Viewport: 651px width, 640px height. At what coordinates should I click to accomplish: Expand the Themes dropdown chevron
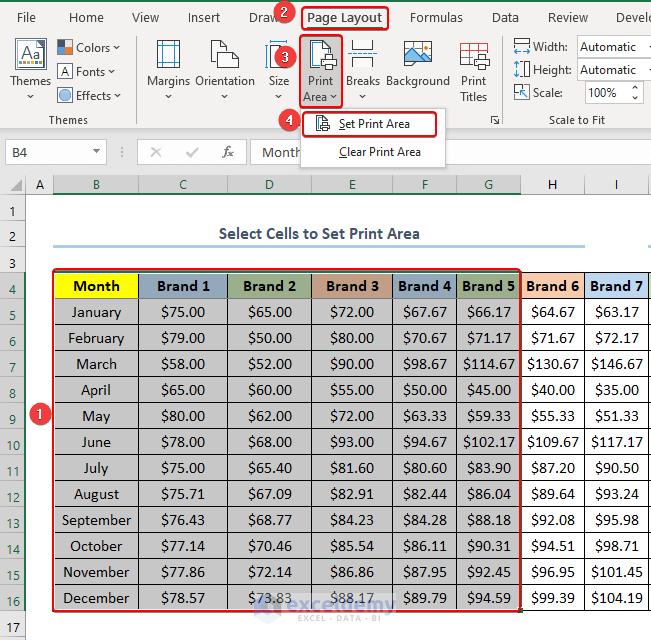coord(30,97)
